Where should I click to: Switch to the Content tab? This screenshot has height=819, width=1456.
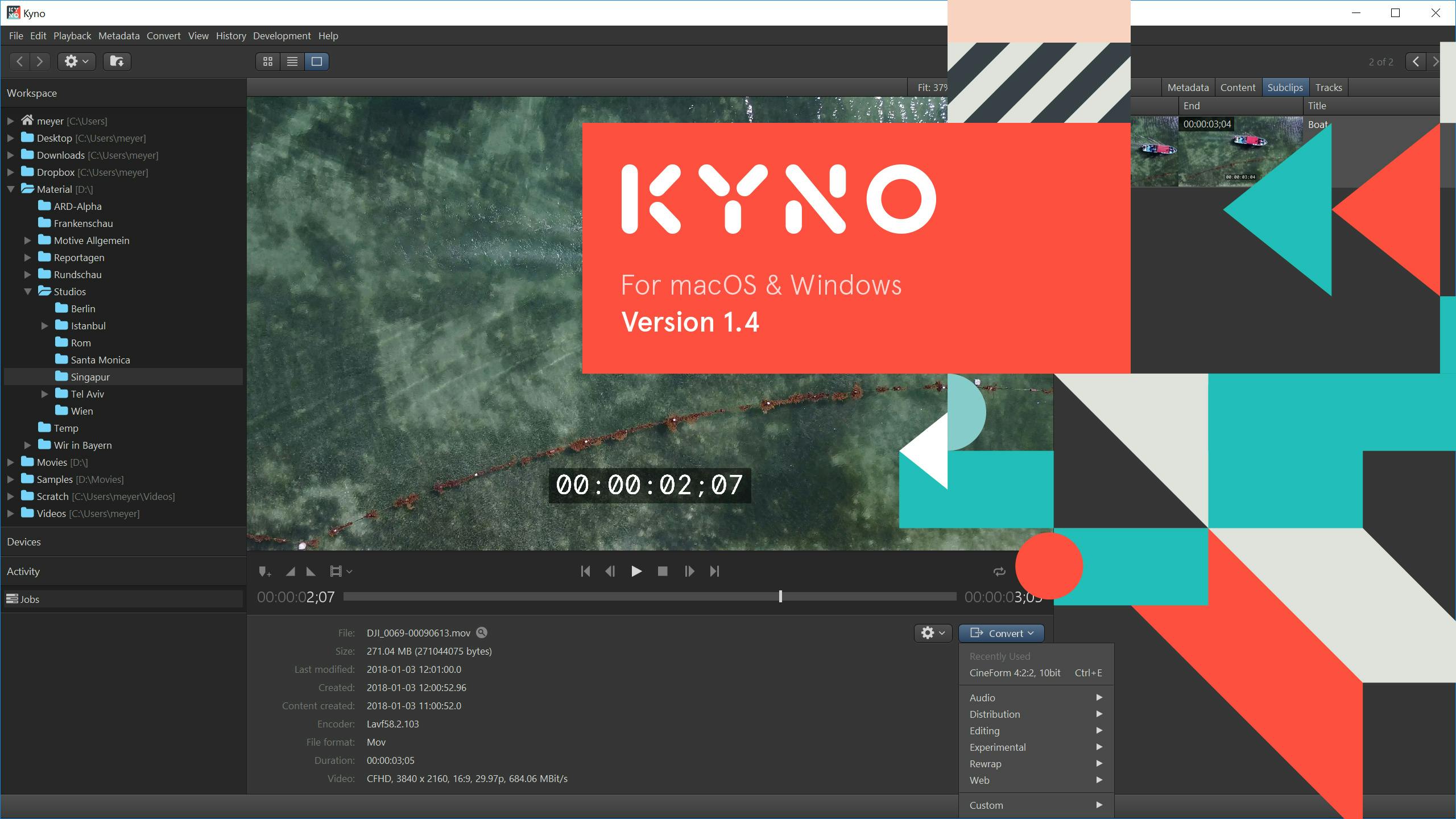[1238, 88]
